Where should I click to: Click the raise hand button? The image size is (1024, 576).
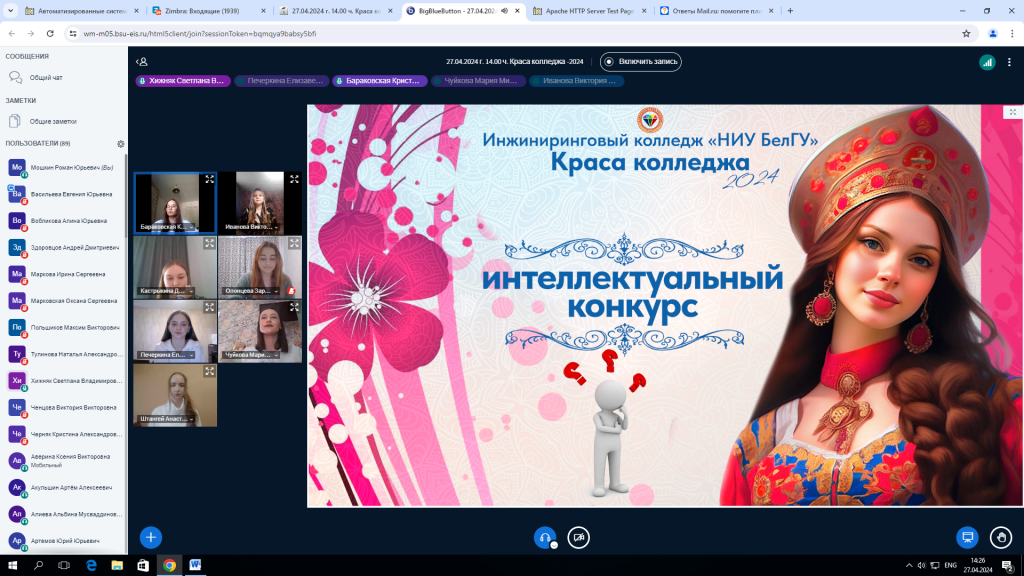click(x=1001, y=537)
